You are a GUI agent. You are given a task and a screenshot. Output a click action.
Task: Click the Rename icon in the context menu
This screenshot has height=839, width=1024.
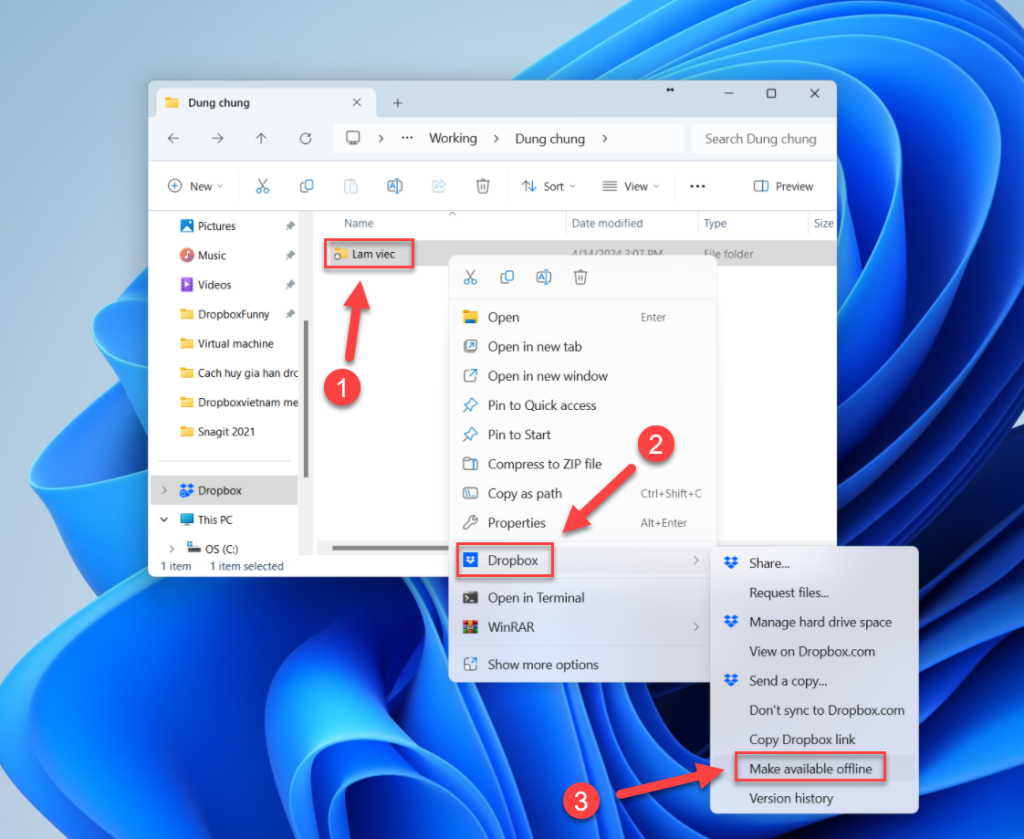(543, 277)
